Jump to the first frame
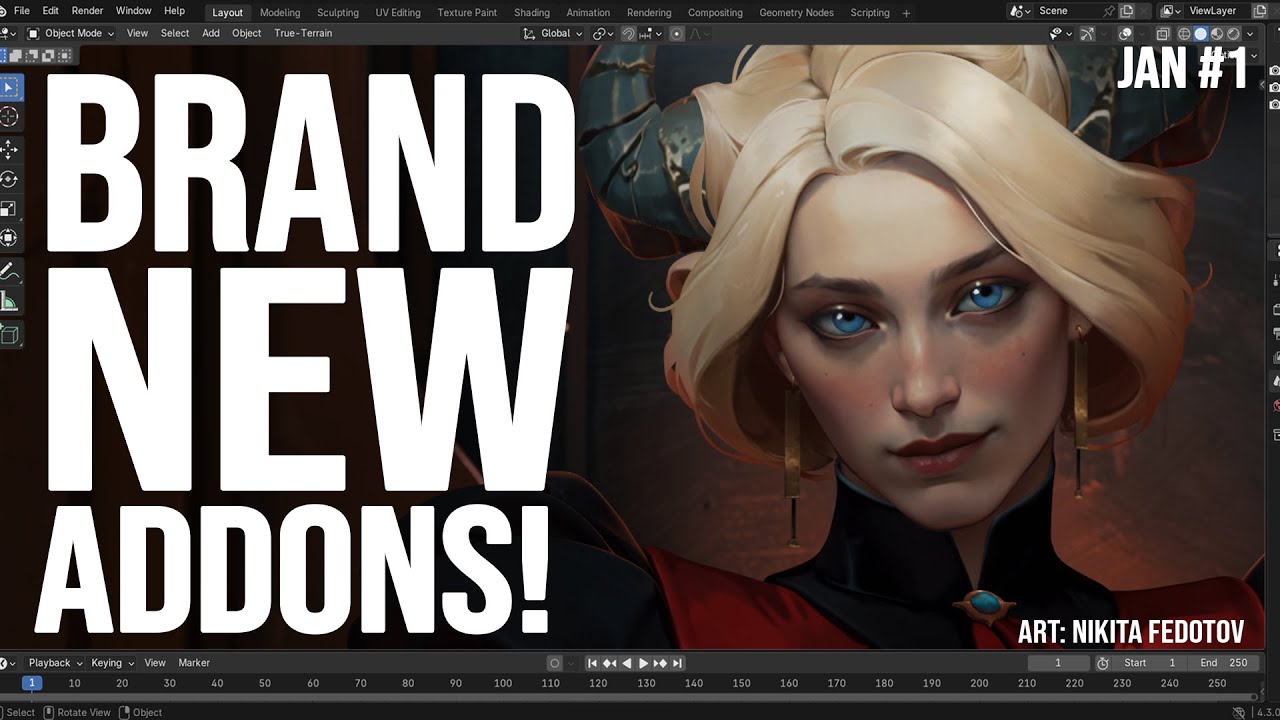 click(x=593, y=663)
